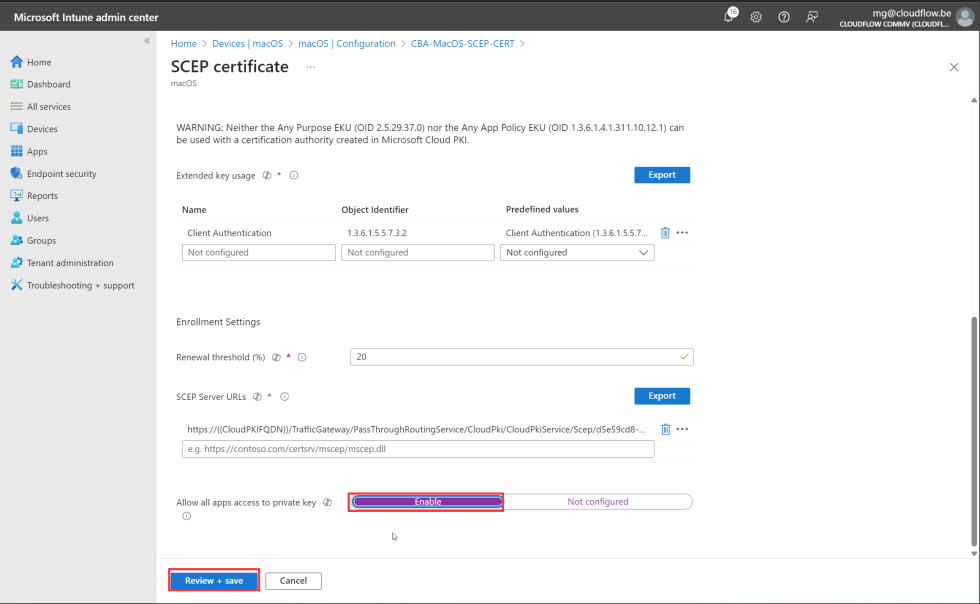The image size is (980, 604).
Task: Open Intune settings gear icon
Action: tap(756, 17)
